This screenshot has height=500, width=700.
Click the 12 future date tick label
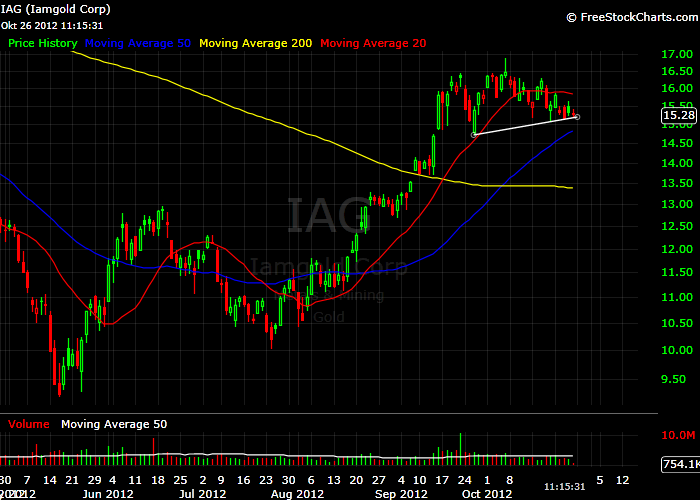[623, 480]
